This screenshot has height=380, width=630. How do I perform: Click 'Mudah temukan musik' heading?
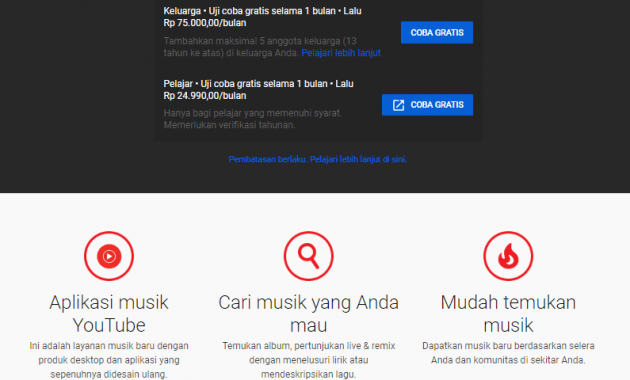(x=508, y=314)
